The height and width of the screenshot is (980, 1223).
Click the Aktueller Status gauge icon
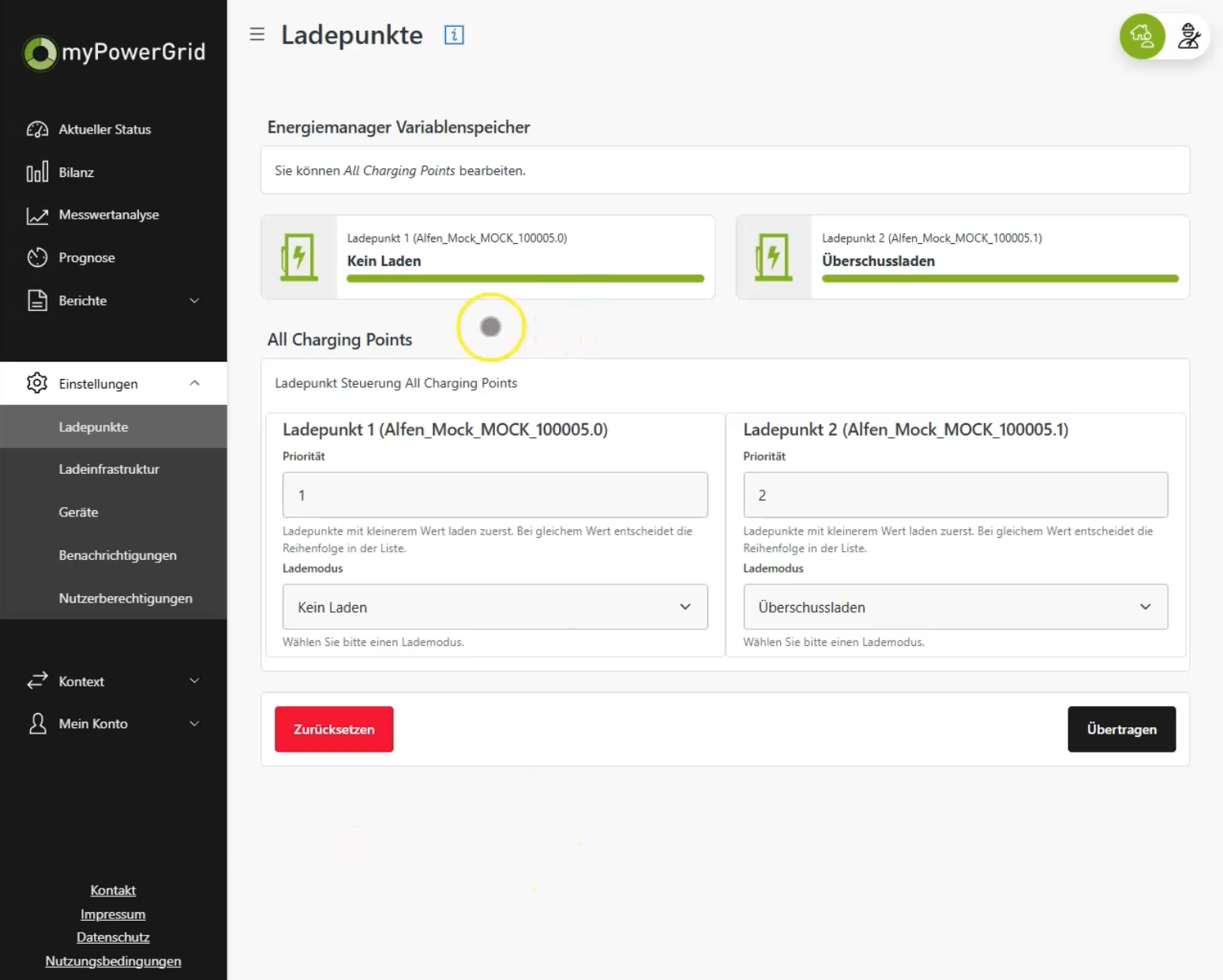[x=37, y=130]
